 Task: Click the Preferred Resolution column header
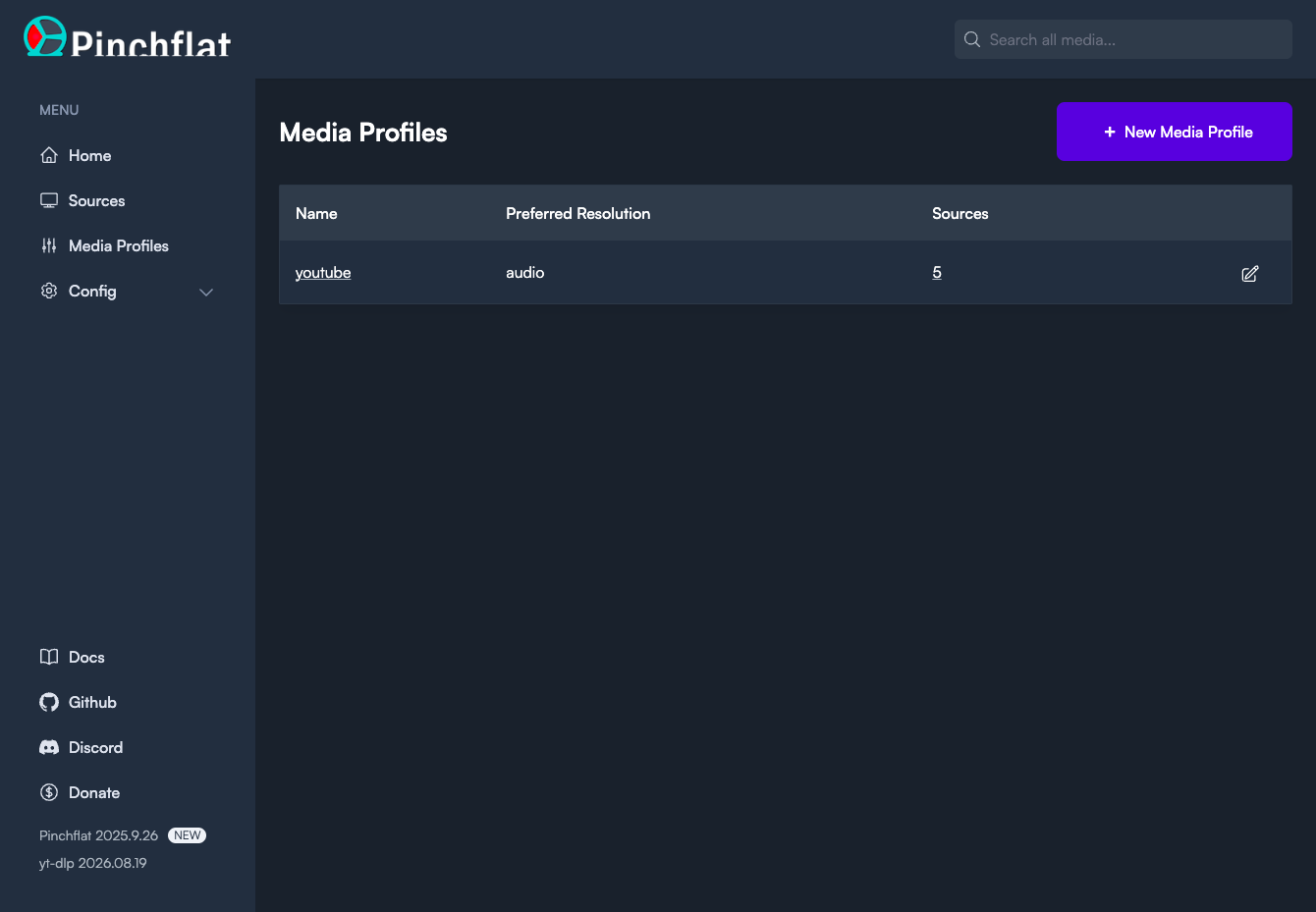click(x=578, y=213)
